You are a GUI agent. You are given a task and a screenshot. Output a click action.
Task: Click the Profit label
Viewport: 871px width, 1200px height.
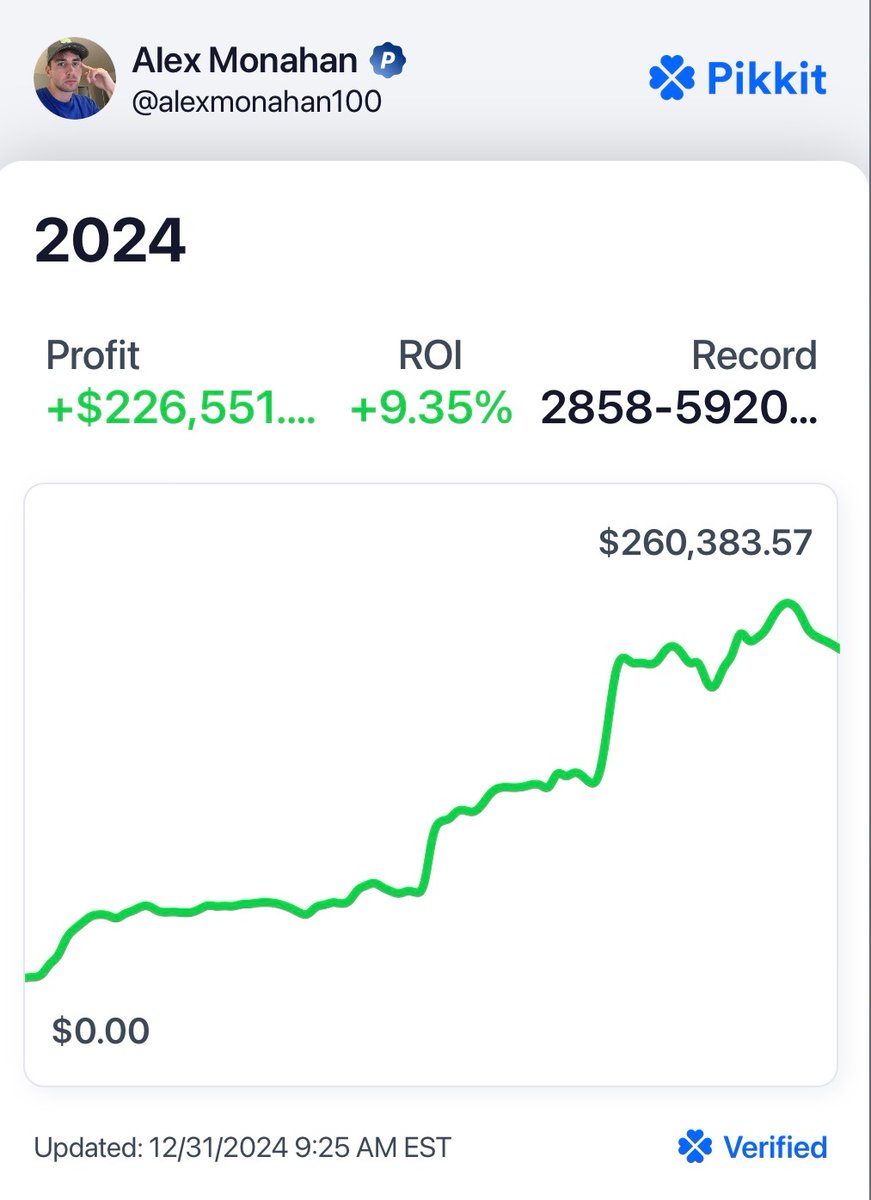[93, 356]
